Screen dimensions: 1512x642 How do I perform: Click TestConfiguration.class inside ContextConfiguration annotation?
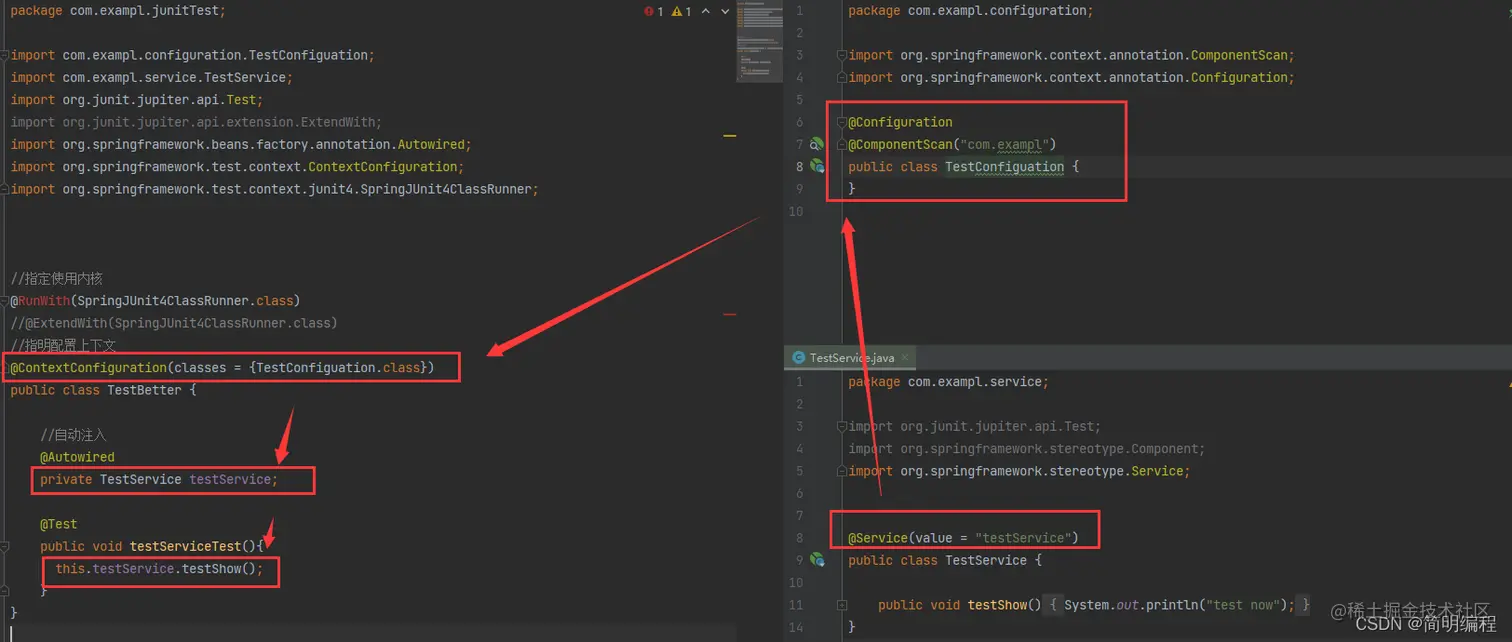(339, 367)
